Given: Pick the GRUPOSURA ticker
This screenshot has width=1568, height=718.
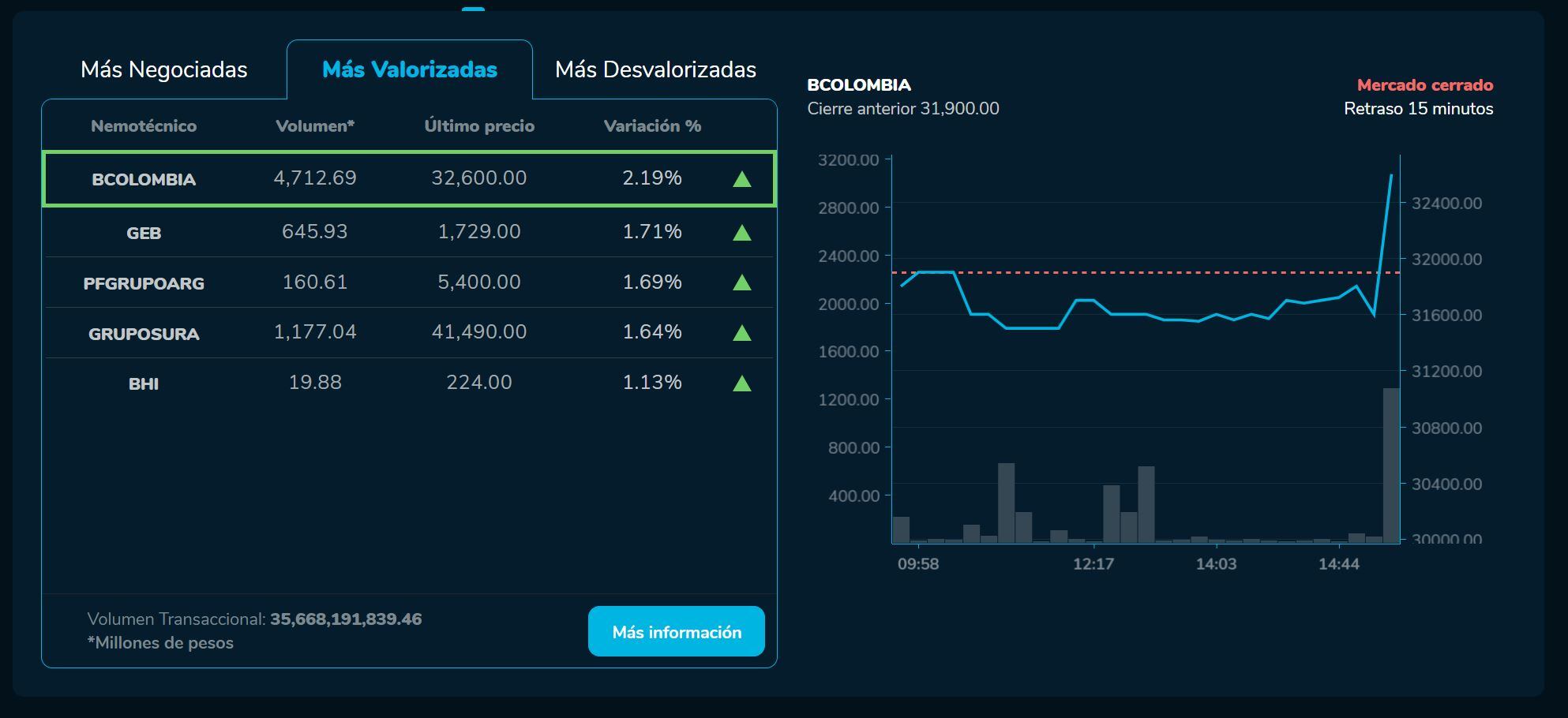Looking at the screenshot, I should (x=144, y=334).
